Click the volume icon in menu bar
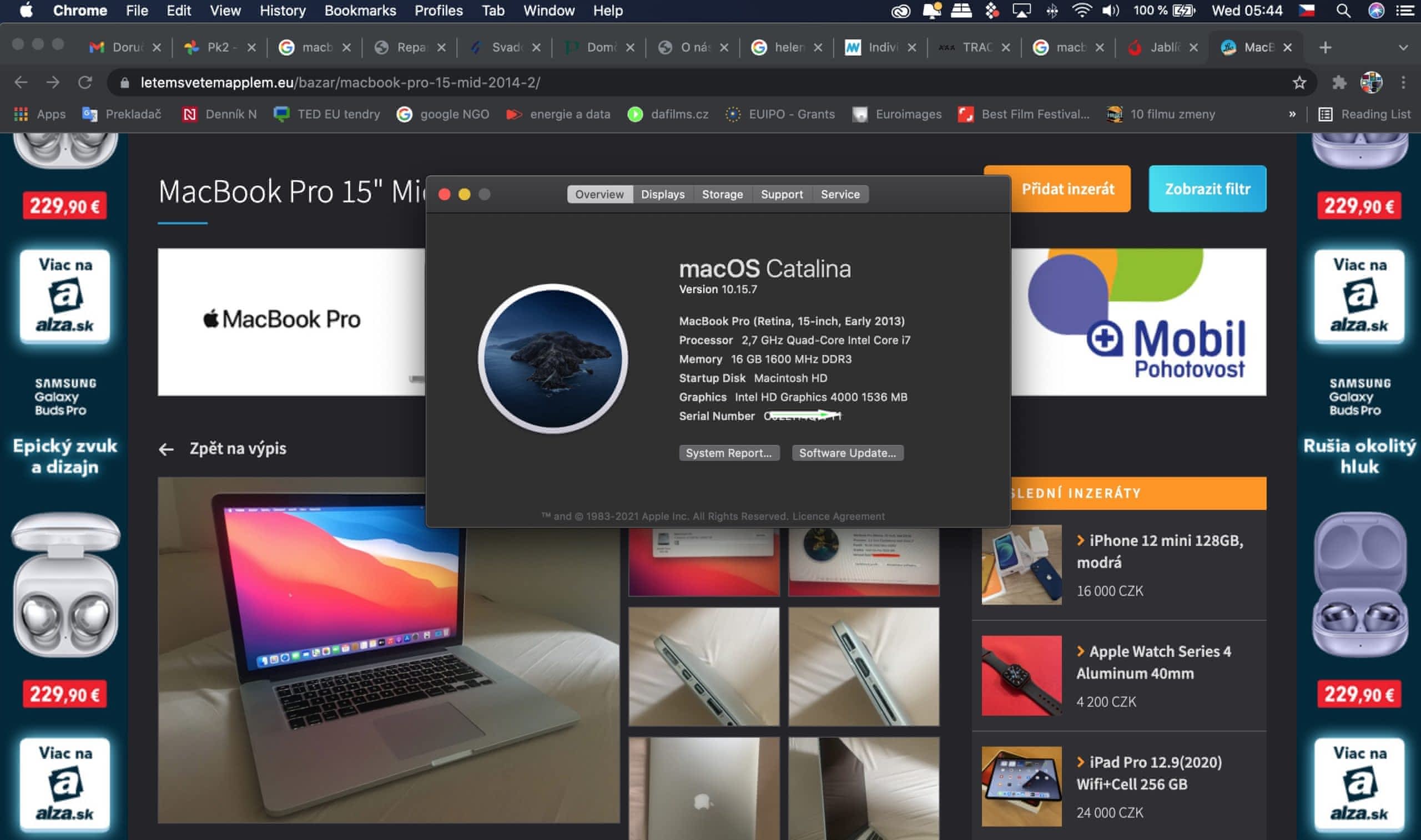Image resolution: width=1421 pixels, height=840 pixels. coord(1110,11)
